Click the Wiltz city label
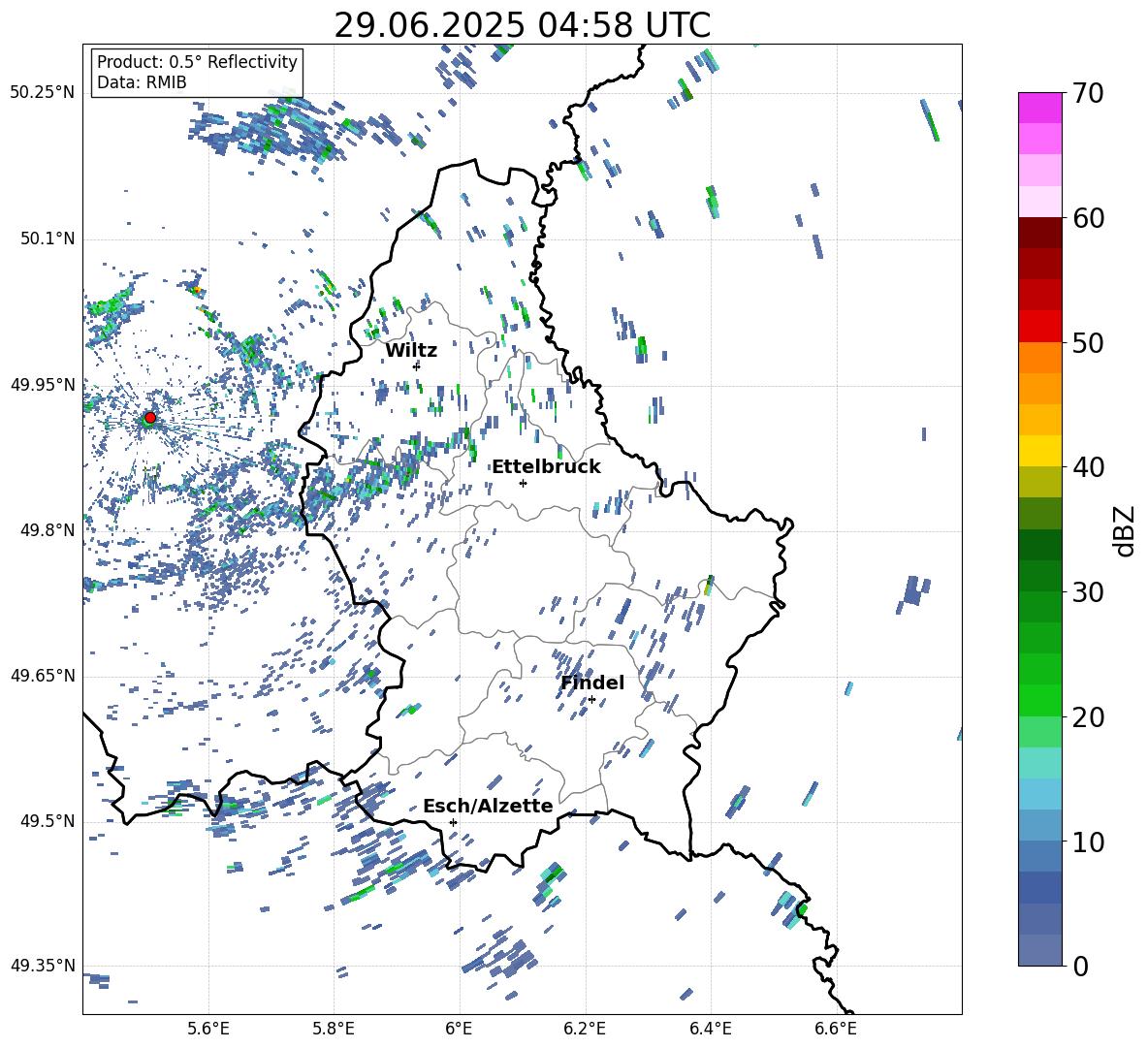This screenshot has width=1148, height=1048. pos(411,351)
